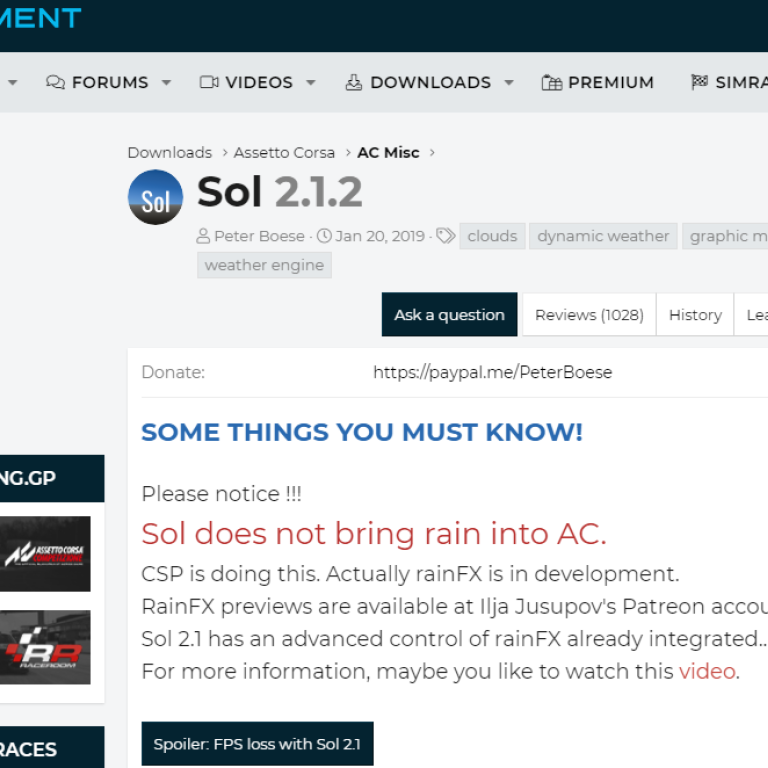Open the FORUMS menu
Viewport: 768px width, 768px height.
pos(110,82)
